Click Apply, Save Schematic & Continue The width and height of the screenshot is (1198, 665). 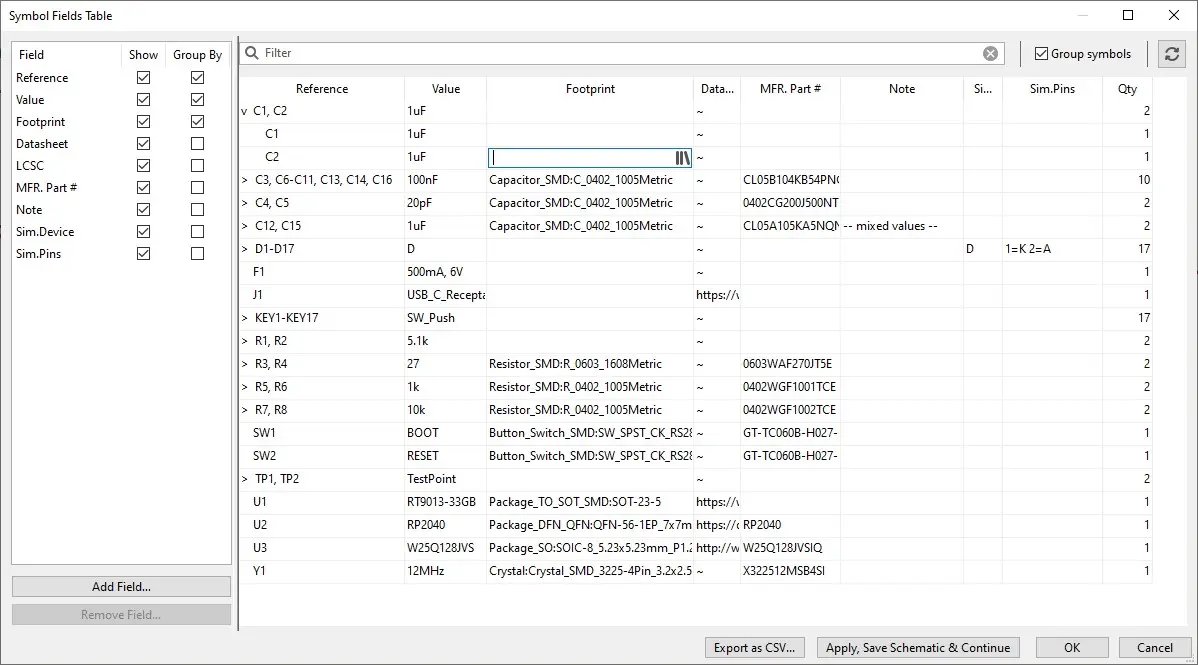pos(918,647)
